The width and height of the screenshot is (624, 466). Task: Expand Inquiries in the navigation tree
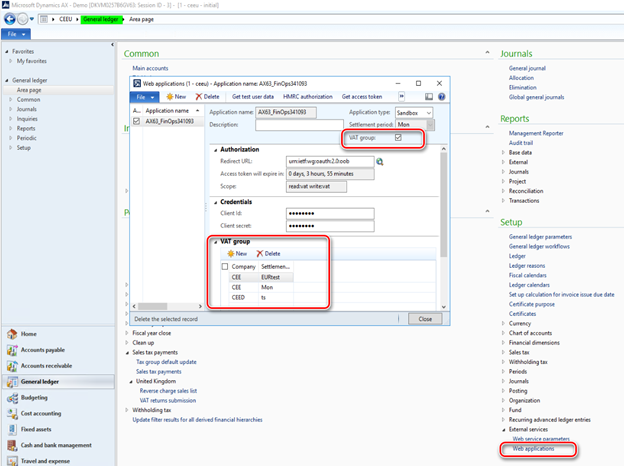coord(10,119)
